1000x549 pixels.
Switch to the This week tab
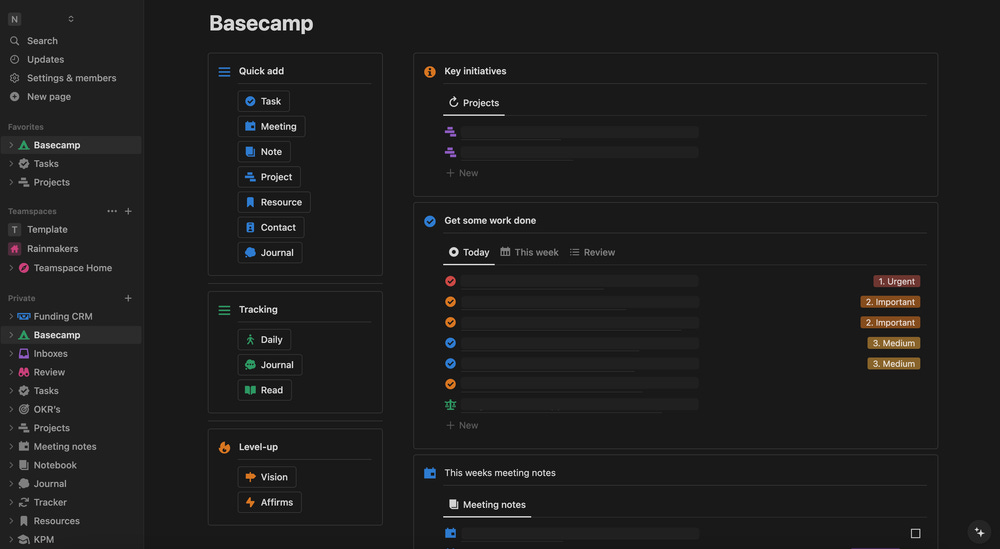pos(529,253)
